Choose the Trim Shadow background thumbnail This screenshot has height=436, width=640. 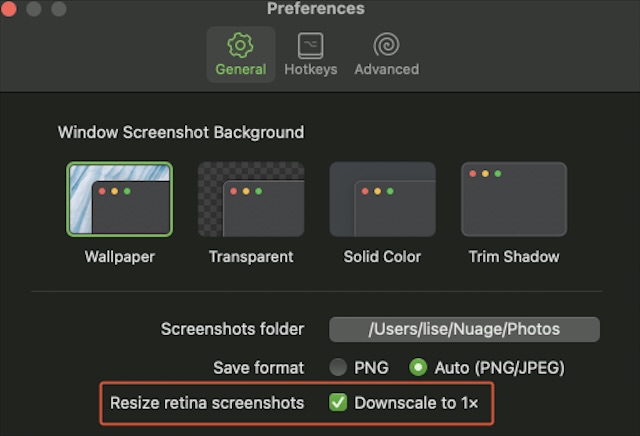(514, 199)
